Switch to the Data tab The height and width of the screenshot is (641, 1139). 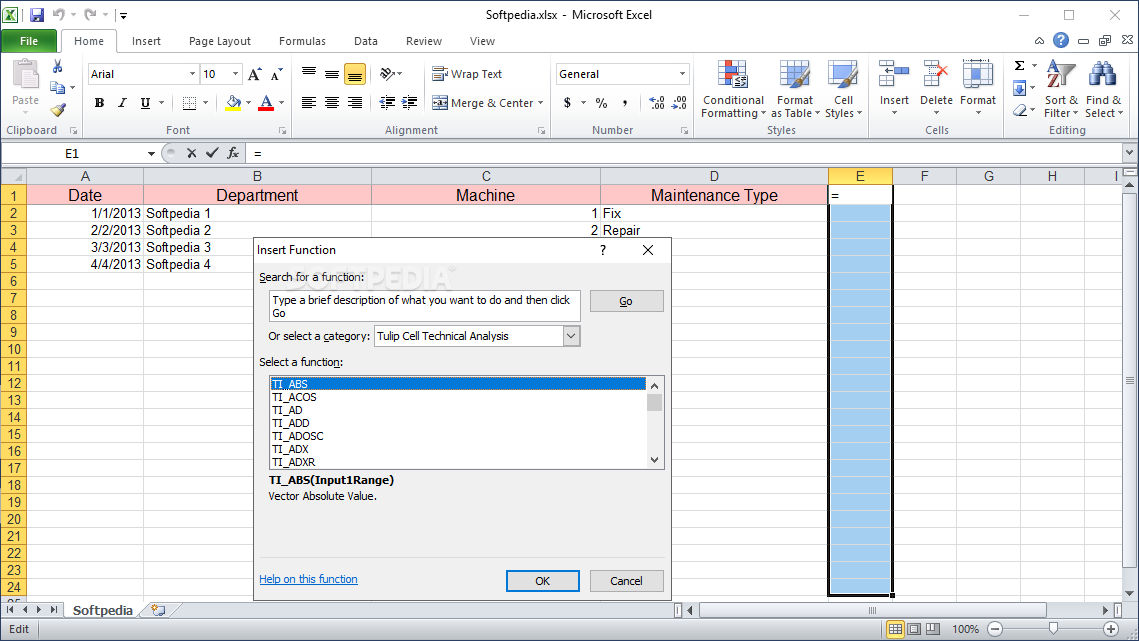point(365,41)
